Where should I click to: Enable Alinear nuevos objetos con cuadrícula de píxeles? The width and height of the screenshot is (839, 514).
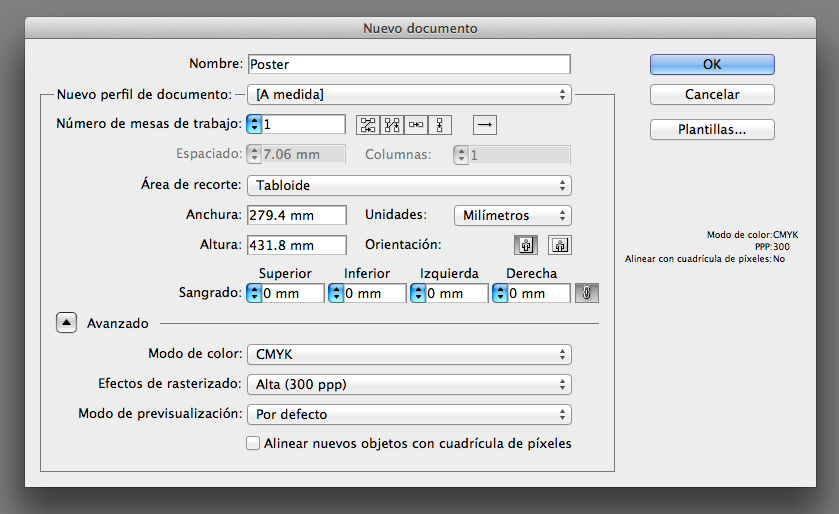coord(253,443)
